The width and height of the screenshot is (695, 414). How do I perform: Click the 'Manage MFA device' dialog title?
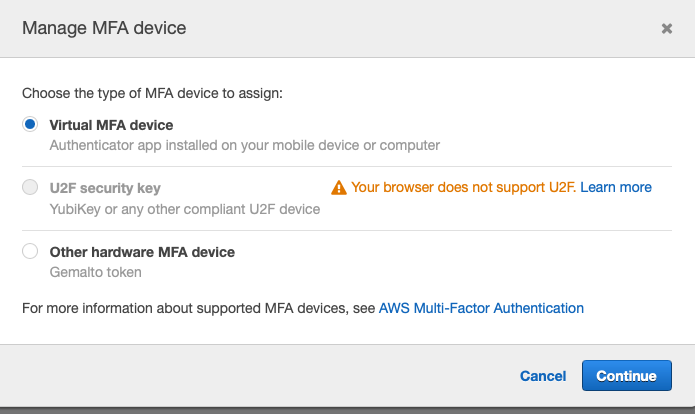[104, 28]
